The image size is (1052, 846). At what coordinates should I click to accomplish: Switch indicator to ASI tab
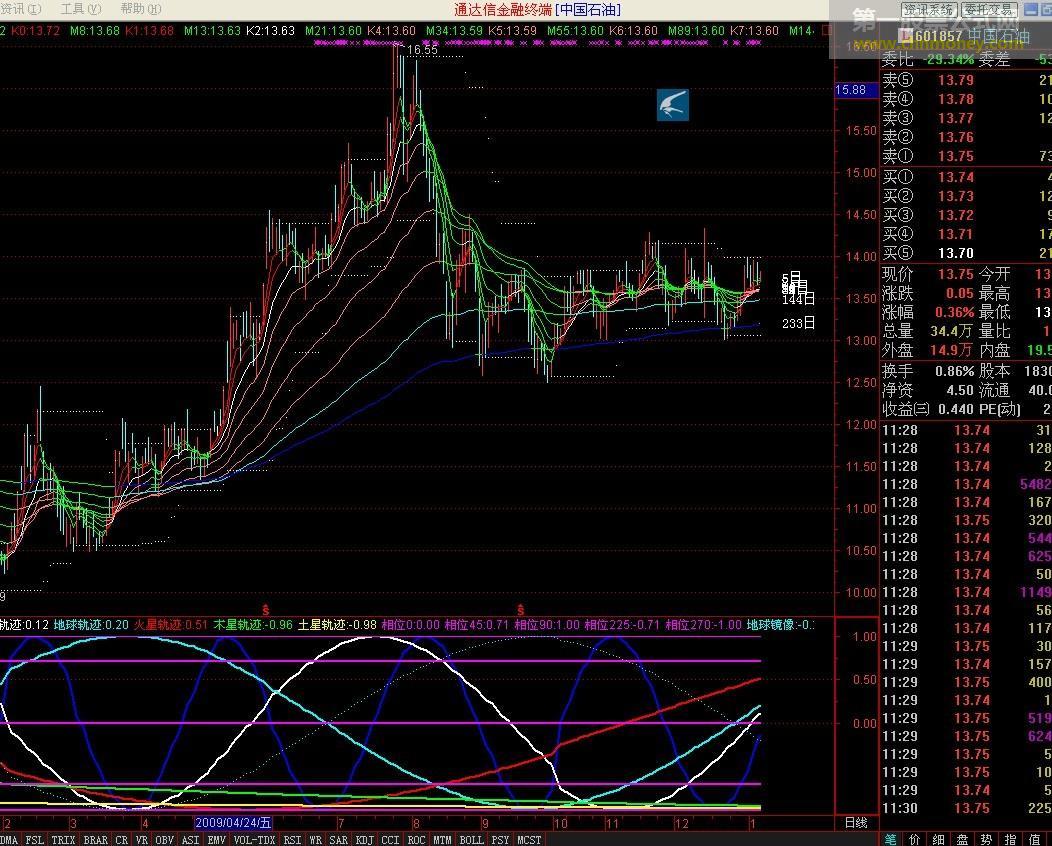191,840
